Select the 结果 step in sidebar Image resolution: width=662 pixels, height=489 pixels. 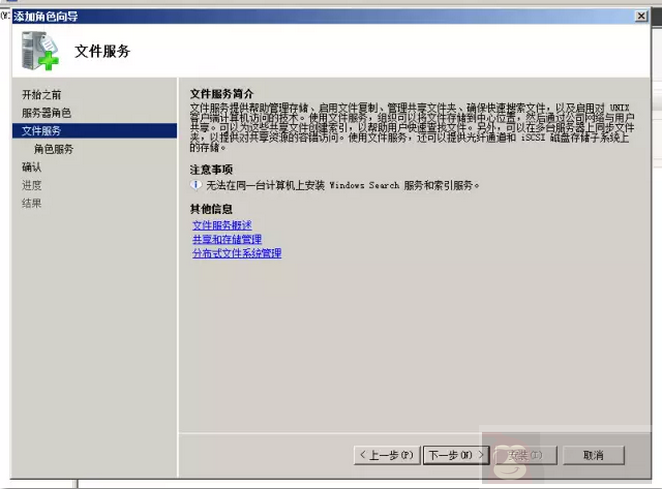tap(32, 204)
